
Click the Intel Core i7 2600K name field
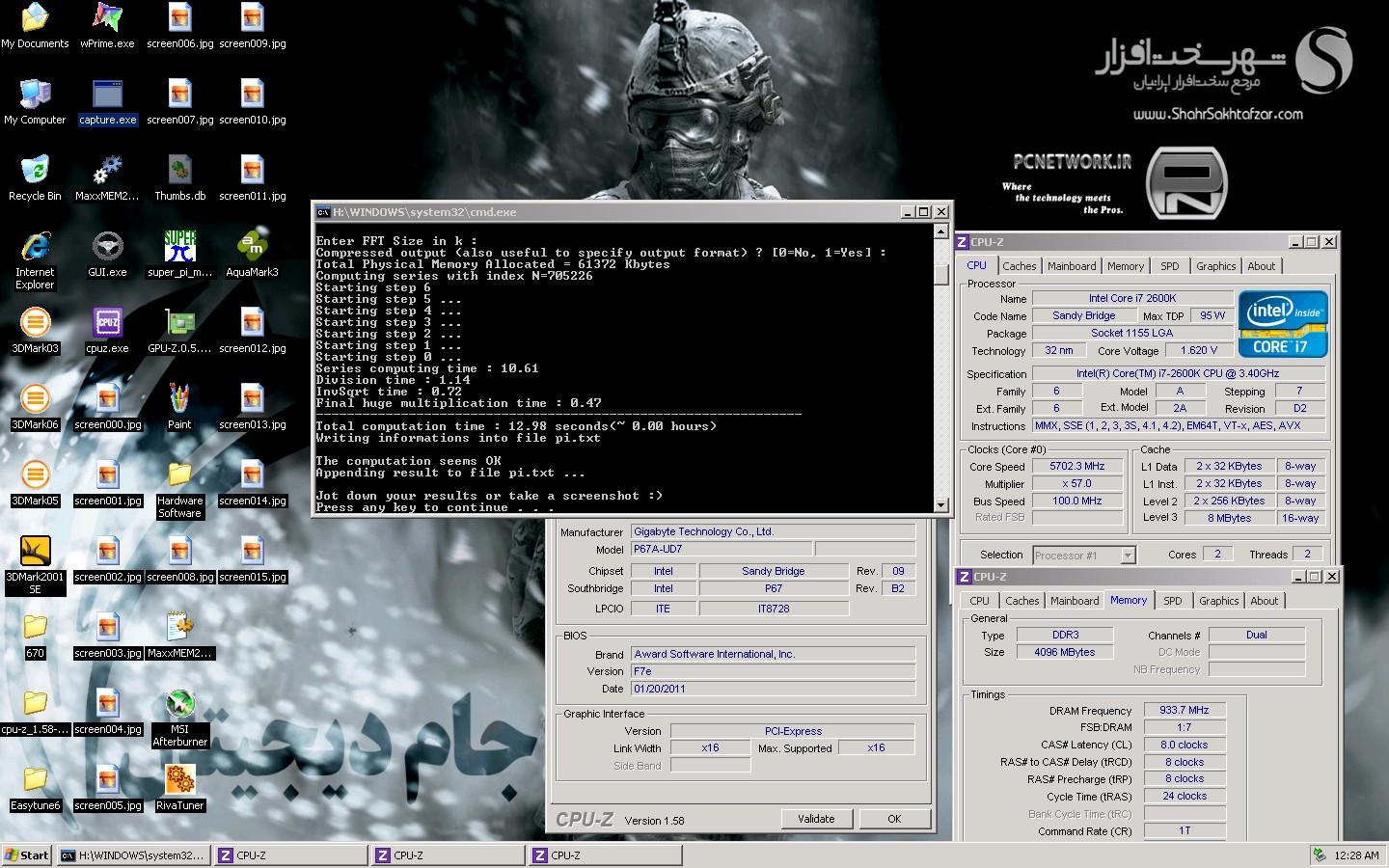tap(1132, 299)
